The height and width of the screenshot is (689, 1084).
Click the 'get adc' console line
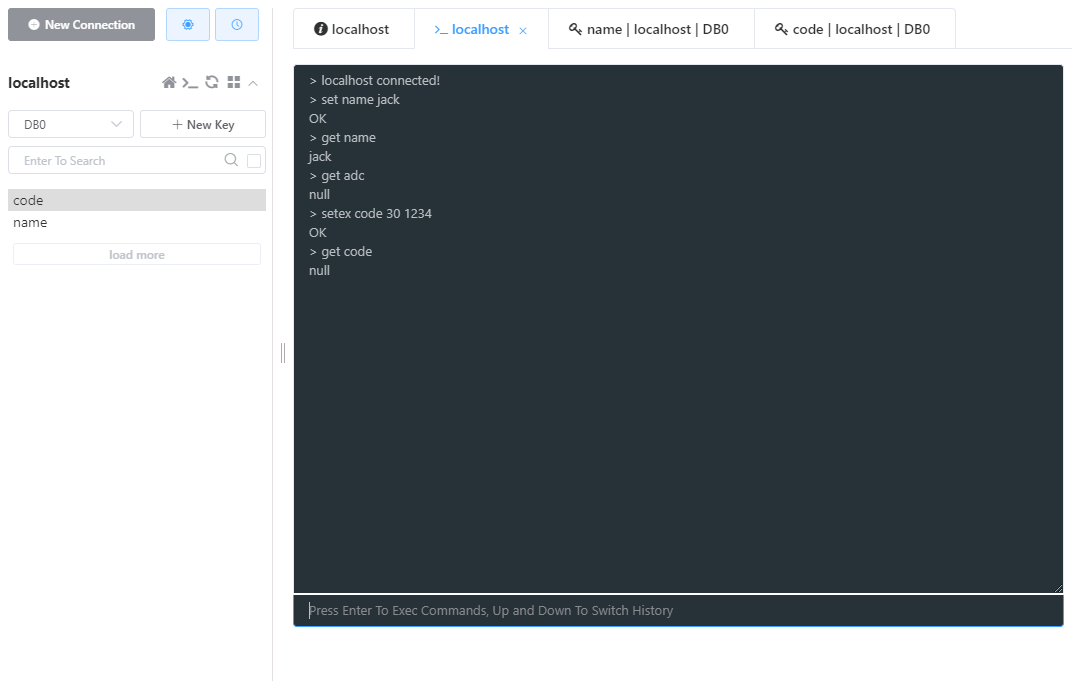coord(337,176)
